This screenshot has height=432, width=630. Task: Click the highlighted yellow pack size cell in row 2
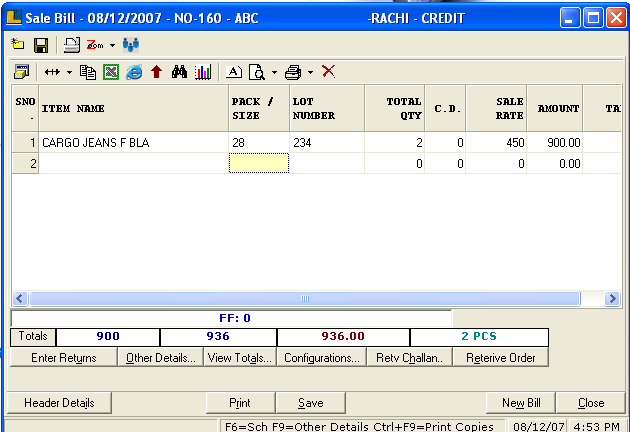click(259, 163)
